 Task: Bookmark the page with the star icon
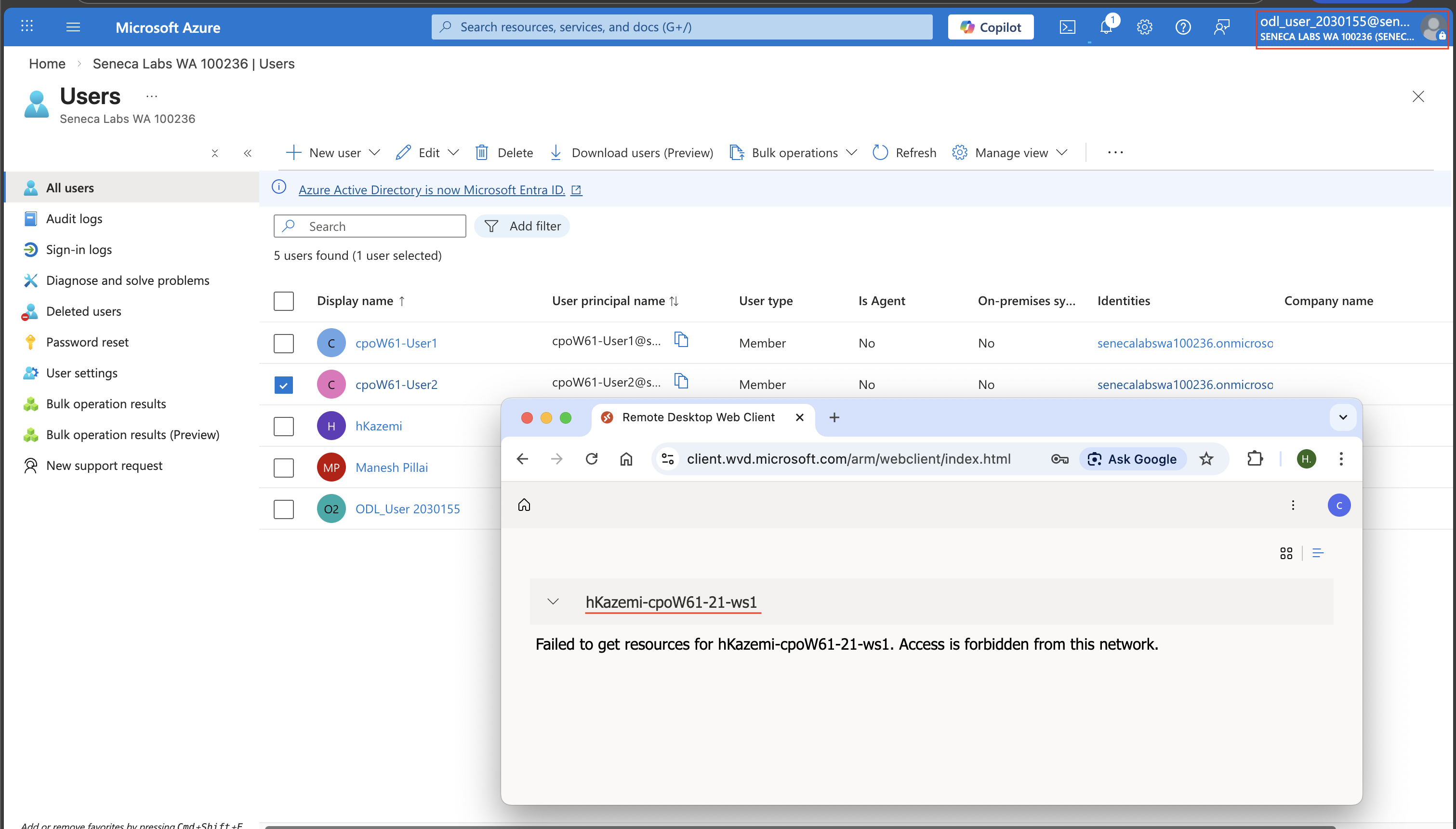(x=1206, y=459)
